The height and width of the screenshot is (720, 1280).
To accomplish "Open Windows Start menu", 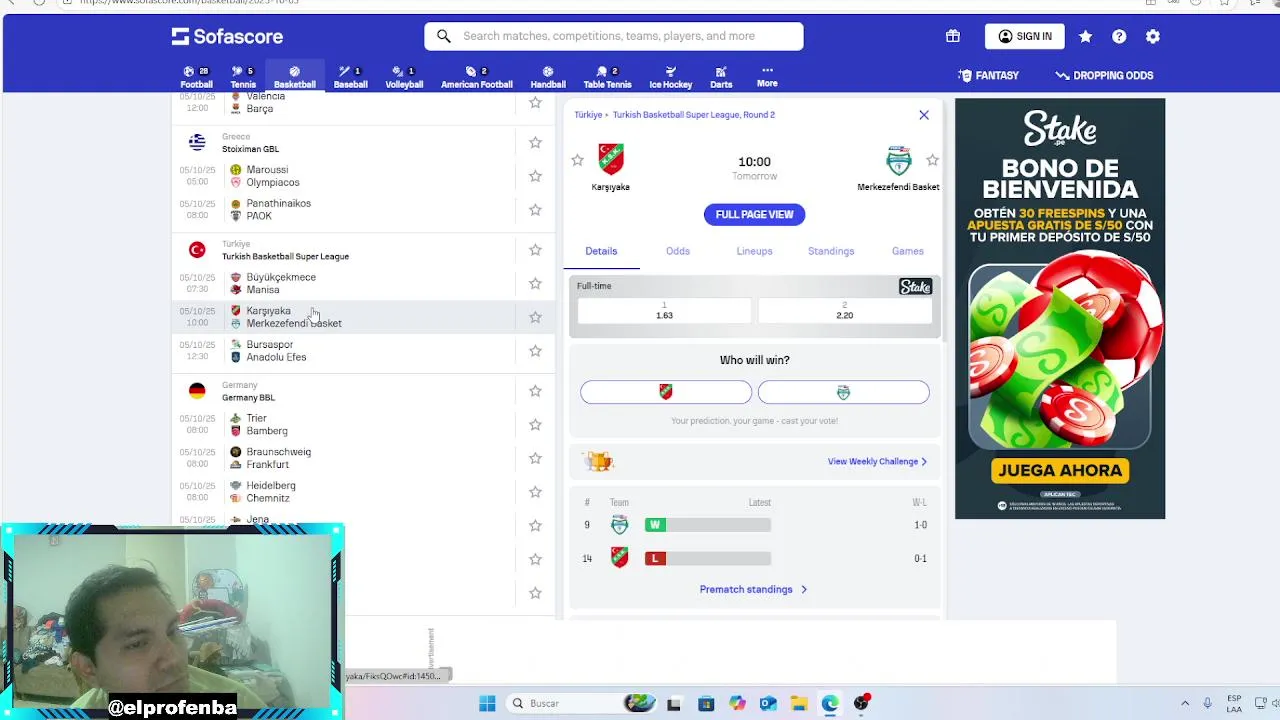I will pos(487,703).
